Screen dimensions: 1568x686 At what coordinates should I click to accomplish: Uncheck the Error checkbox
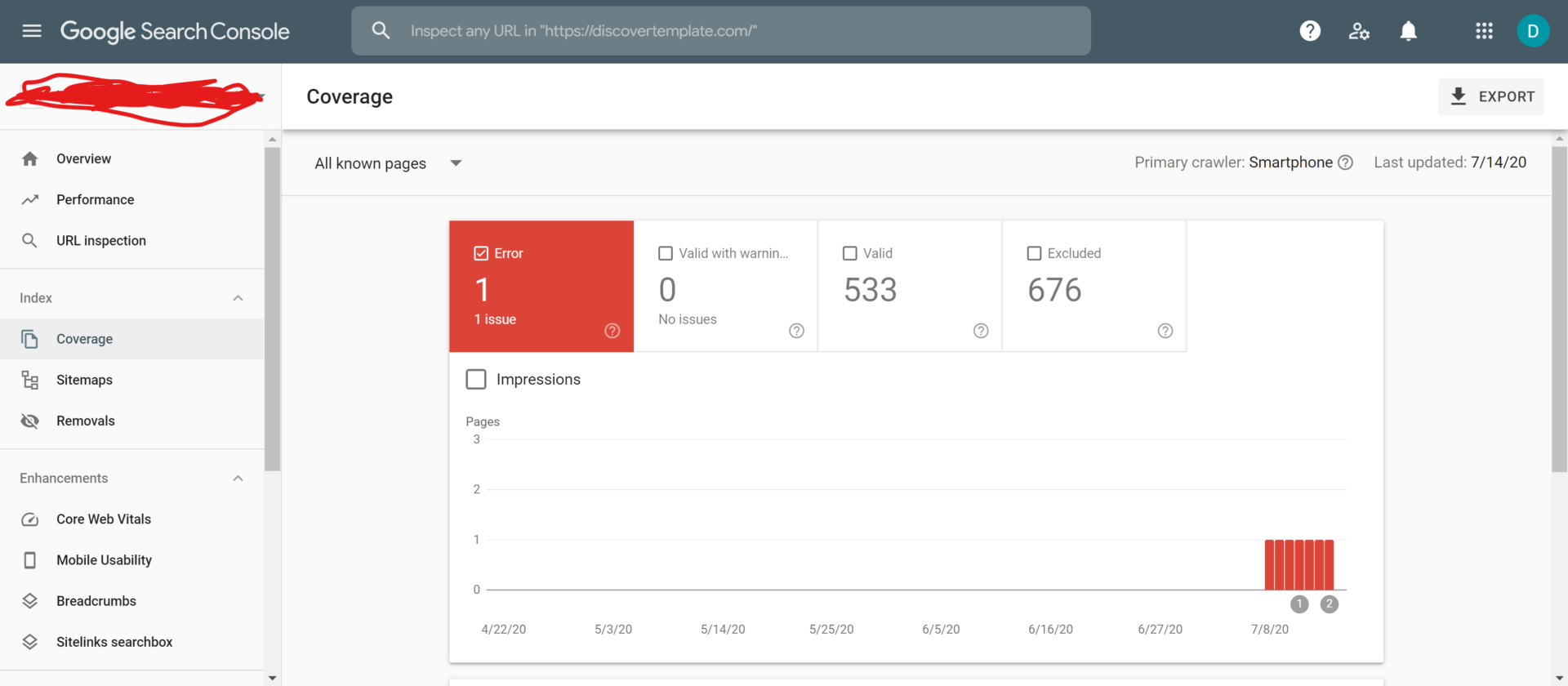click(x=481, y=253)
